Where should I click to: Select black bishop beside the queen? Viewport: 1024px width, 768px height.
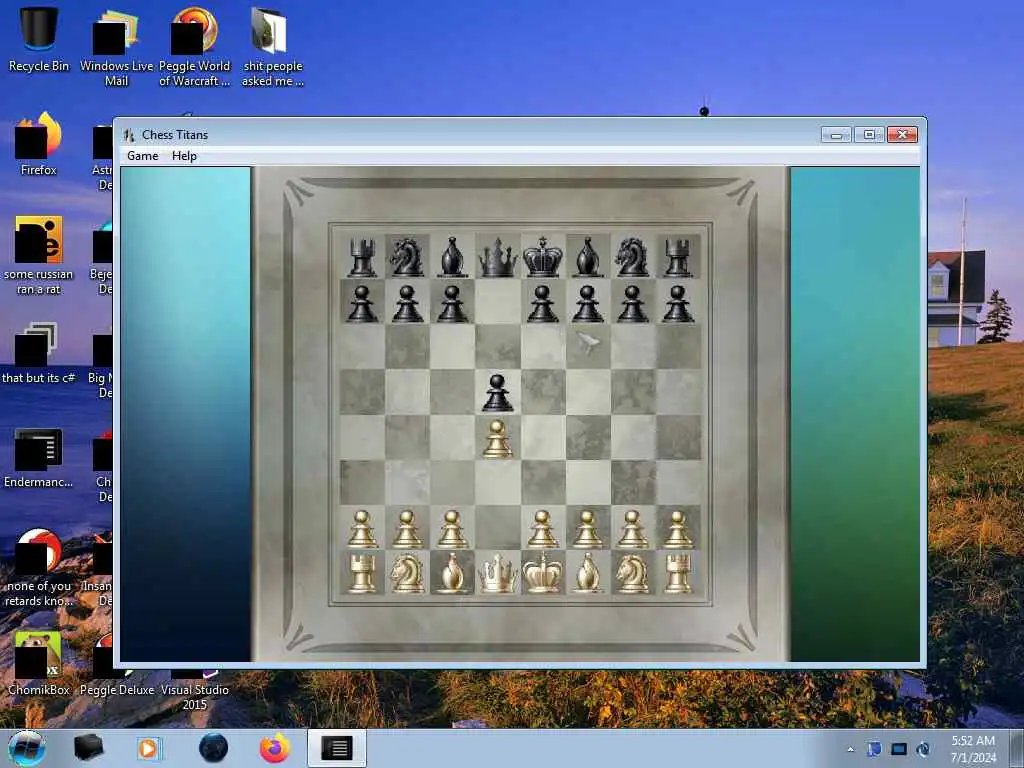pyautogui.click(x=453, y=257)
